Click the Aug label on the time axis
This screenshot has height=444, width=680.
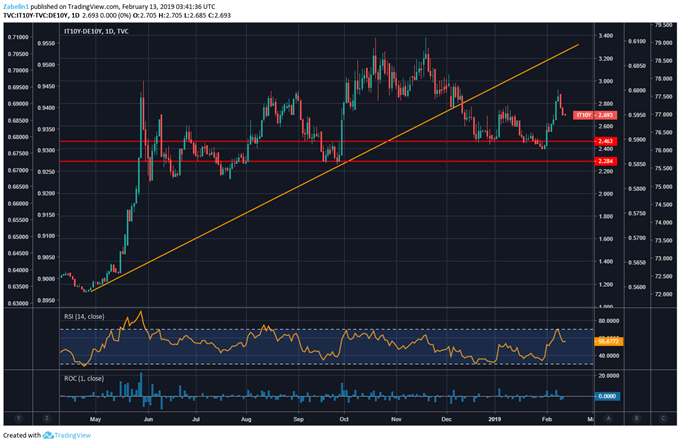click(246, 419)
